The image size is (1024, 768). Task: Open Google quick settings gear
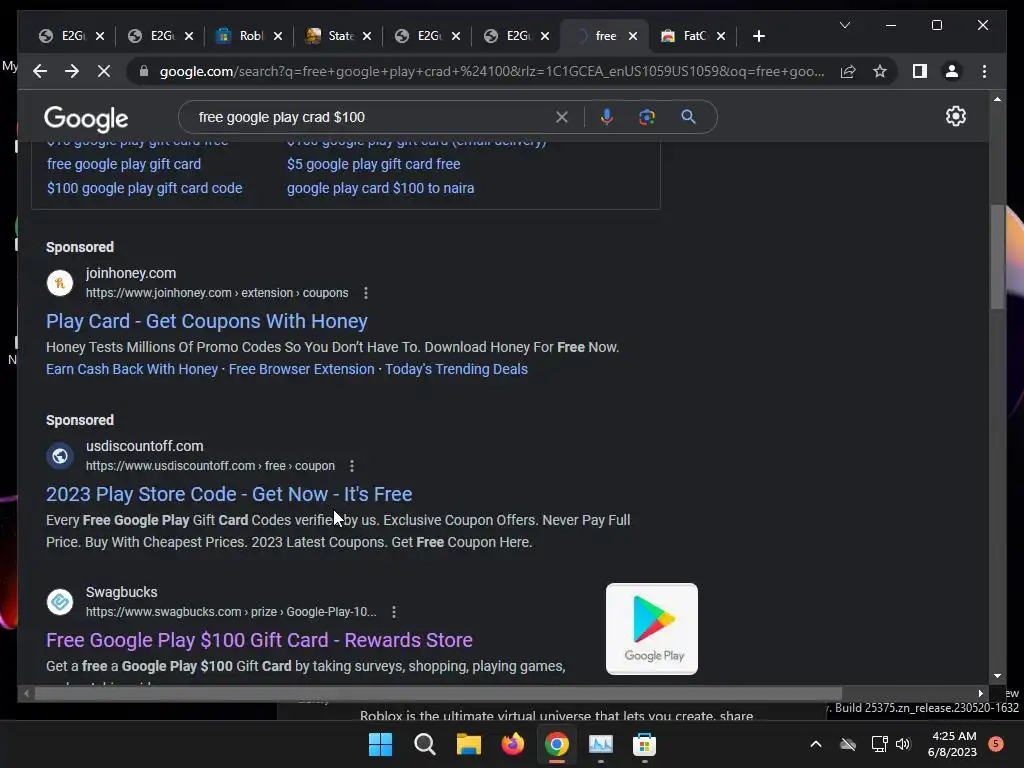[955, 116]
